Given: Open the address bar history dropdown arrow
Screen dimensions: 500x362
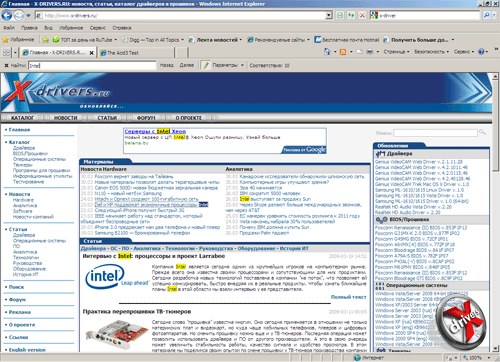Looking at the screenshot, I should pos(329,15).
